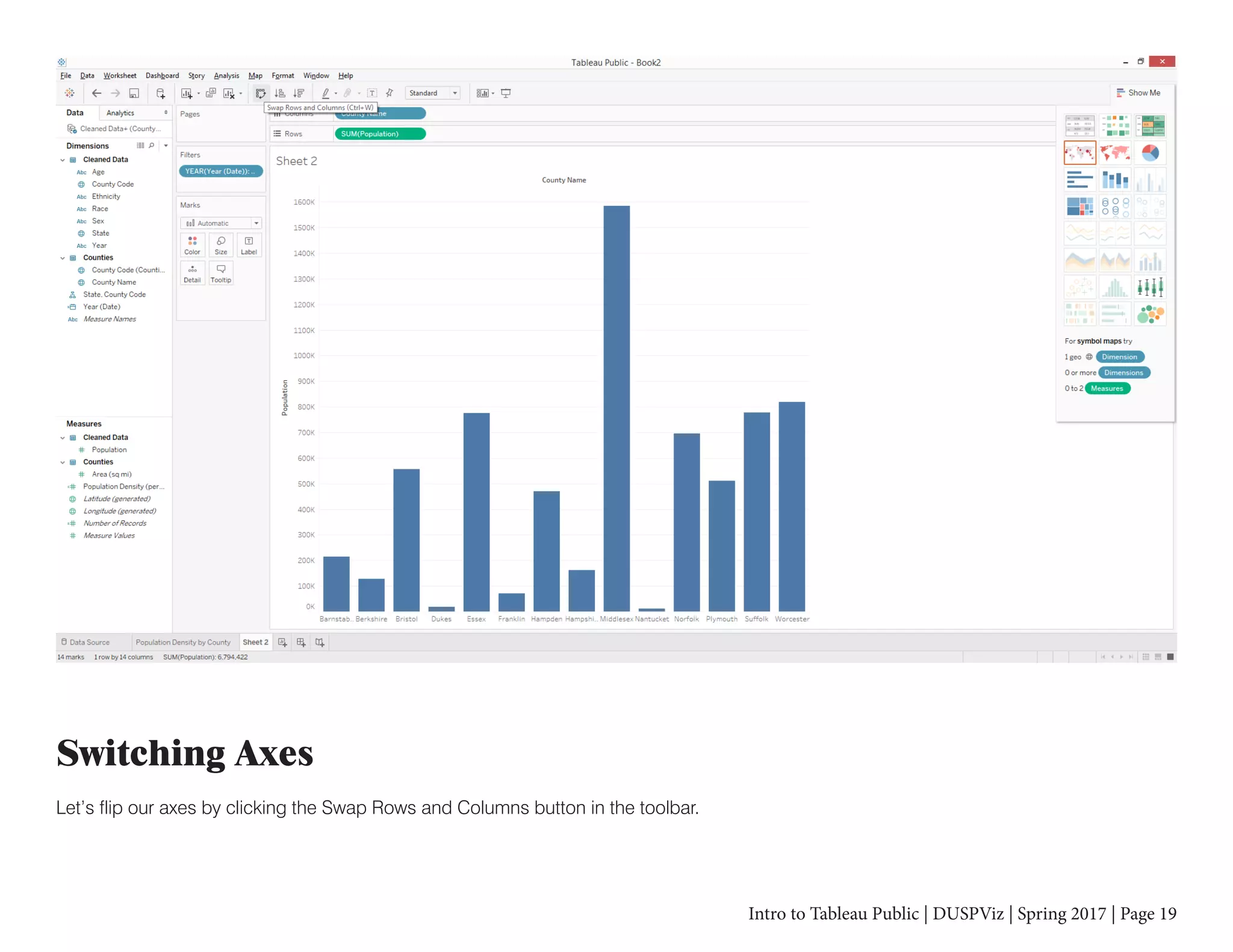
Task: Select the symbol map in Show Me
Action: tap(1079, 153)
